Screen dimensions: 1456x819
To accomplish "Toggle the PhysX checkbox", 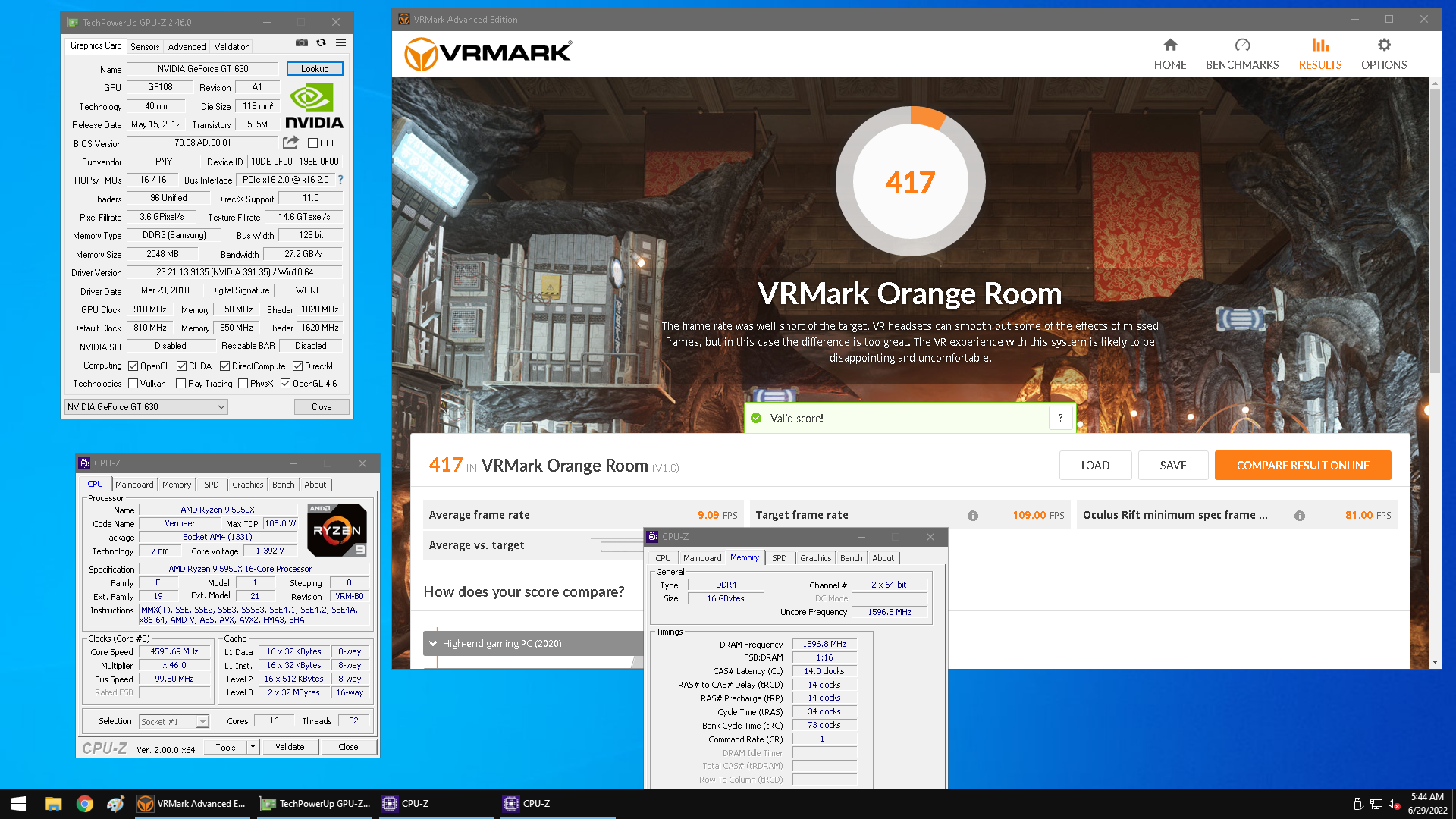I will click(243, 384).
